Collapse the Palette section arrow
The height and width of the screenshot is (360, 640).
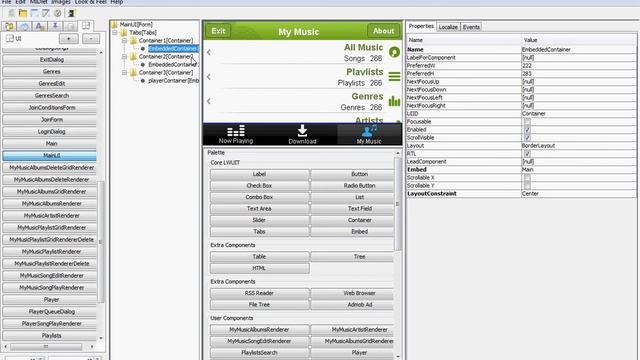point(398,153)
